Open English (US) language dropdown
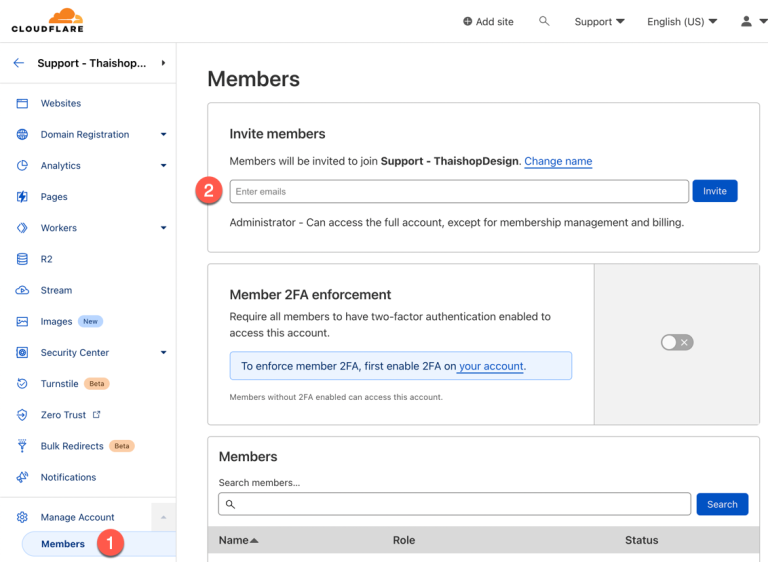This screenshot has height=562, width=768. tap(682, 22)
